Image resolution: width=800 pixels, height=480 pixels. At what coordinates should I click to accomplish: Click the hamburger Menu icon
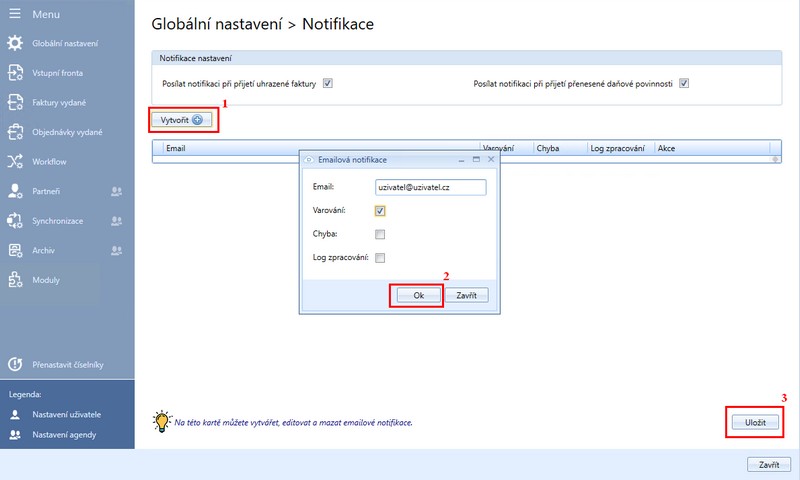tap(15, 15)
